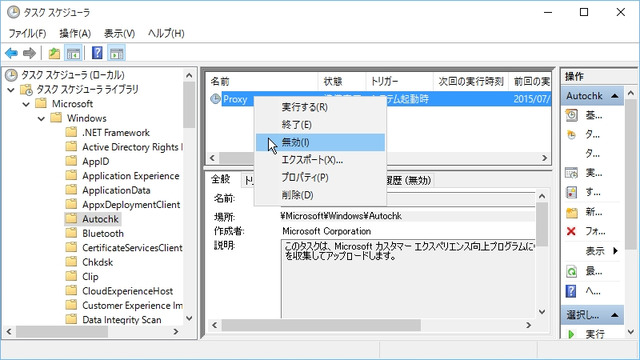Sort the task list by 名前 column header
The width and height of the screenshot is (640, 360).
tap(262, 82)
